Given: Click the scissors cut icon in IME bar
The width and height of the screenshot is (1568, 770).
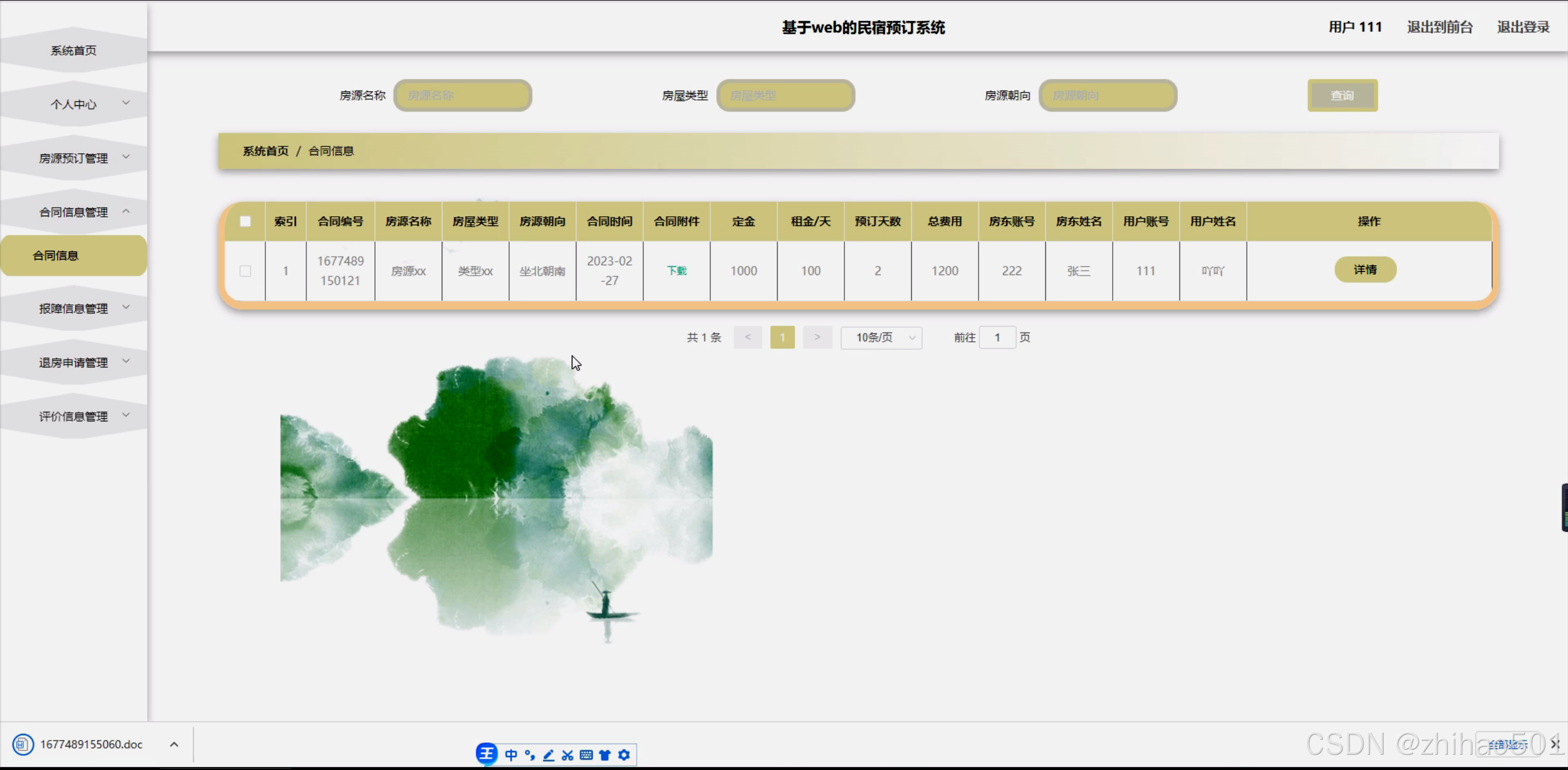Looking at the screenshot, I should (567, 755).
